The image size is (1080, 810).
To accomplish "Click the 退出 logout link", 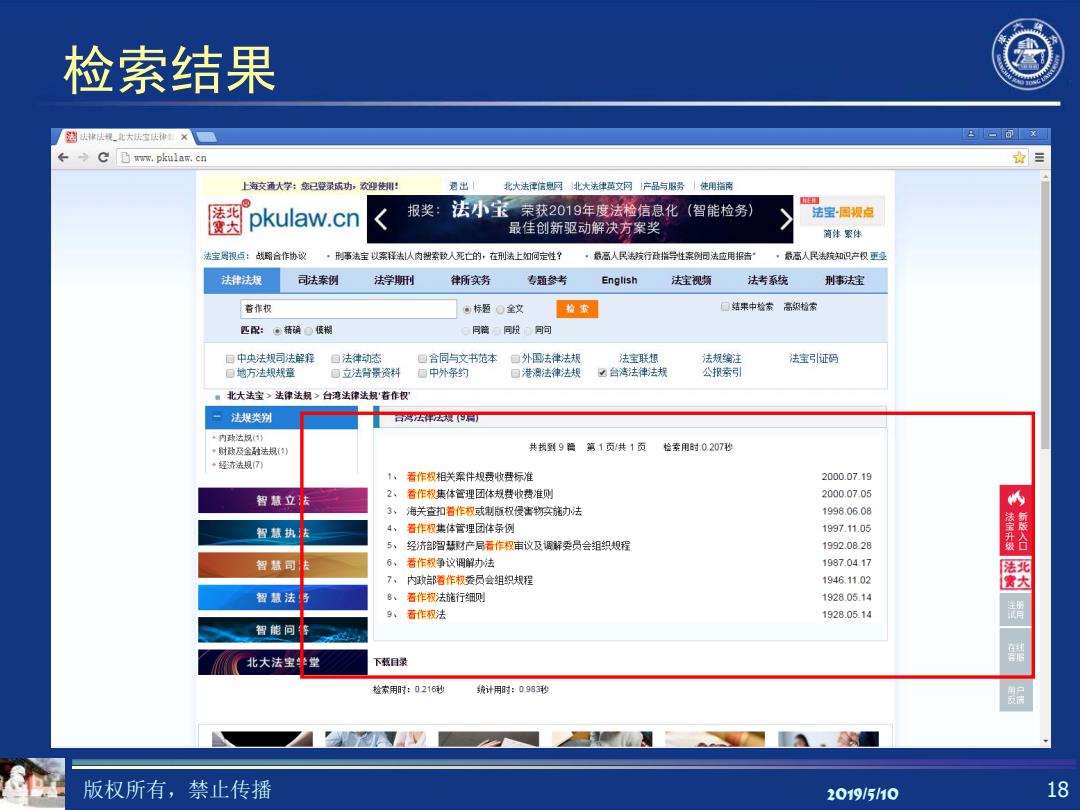I will (459, 186).
